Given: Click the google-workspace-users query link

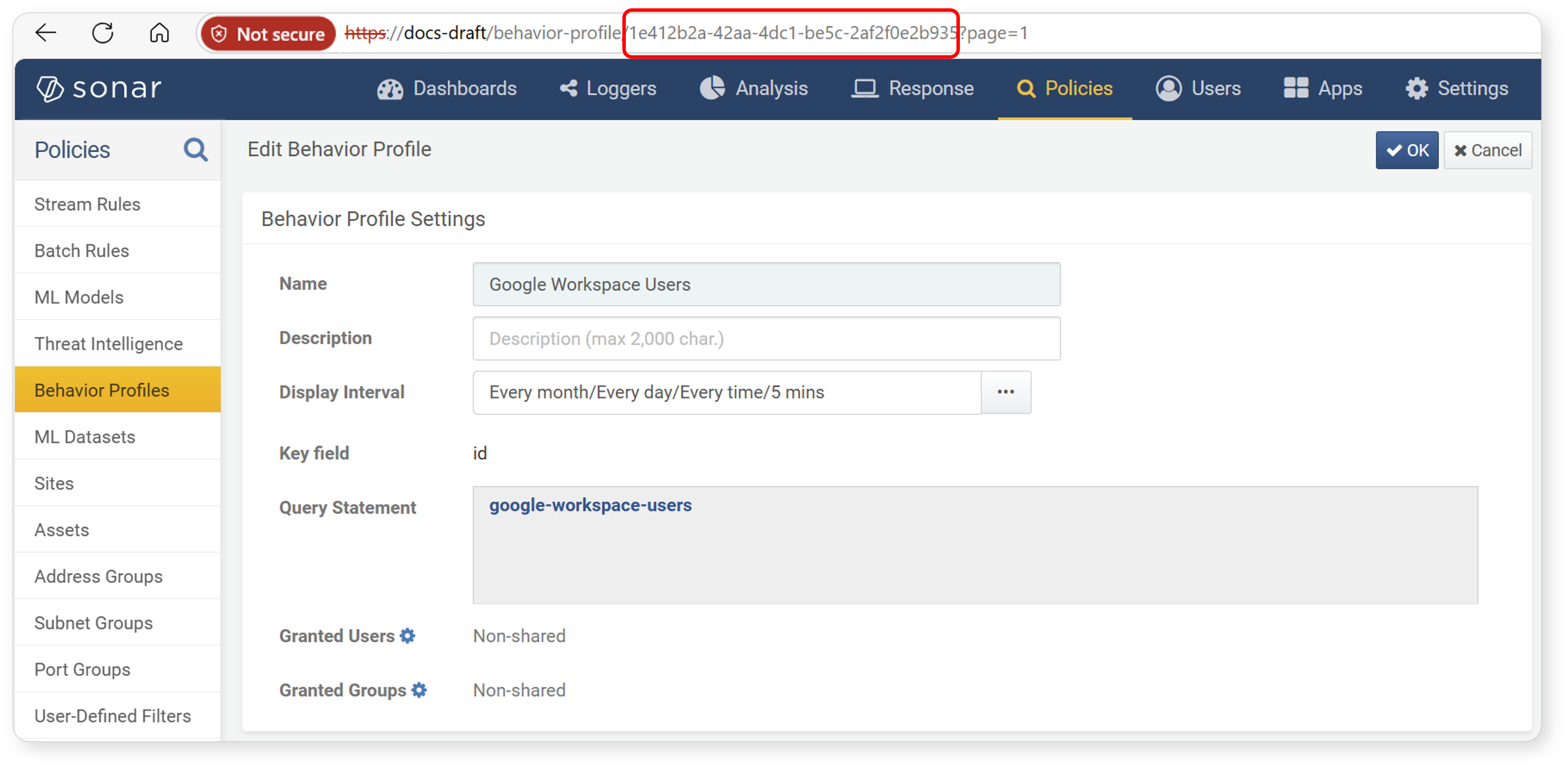Looking at the screenshot, I should [x=590, y=506].
